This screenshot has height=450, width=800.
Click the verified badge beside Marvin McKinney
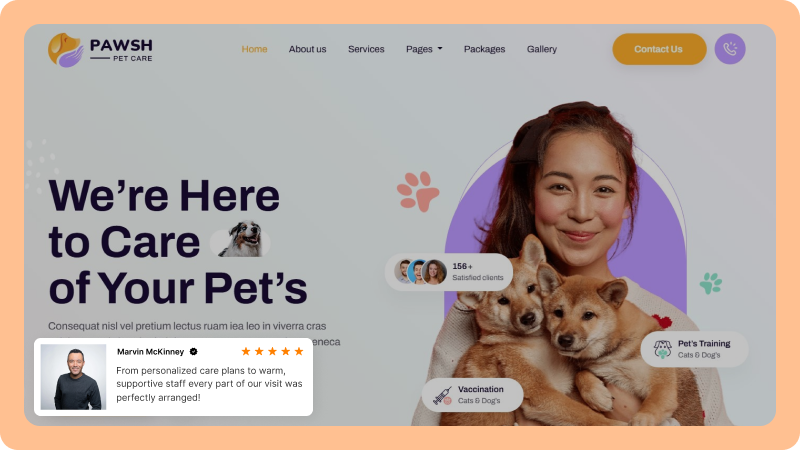coord(193,352)
